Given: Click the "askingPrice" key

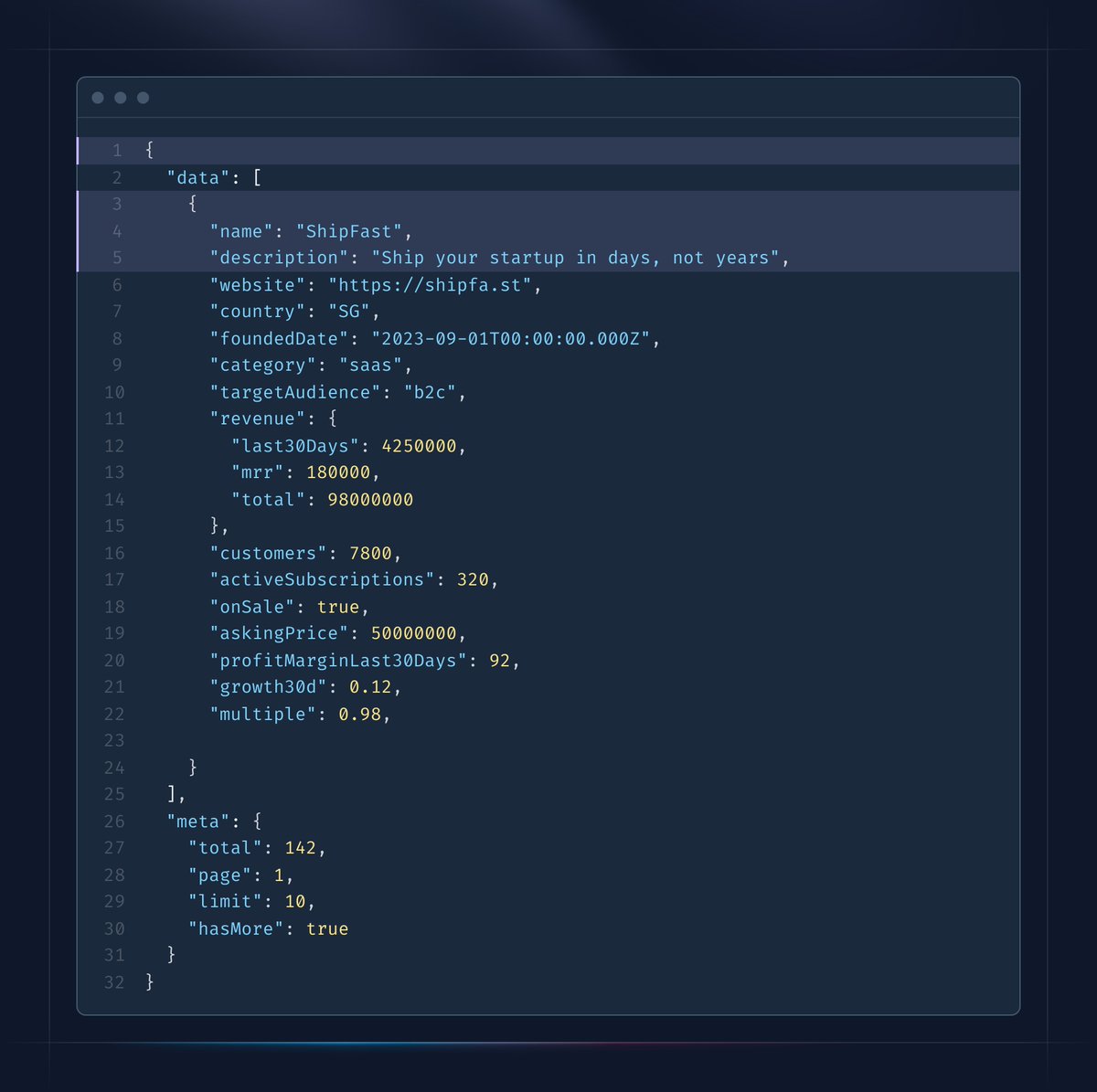Looking at the screenshot, I should click(279, 633).
